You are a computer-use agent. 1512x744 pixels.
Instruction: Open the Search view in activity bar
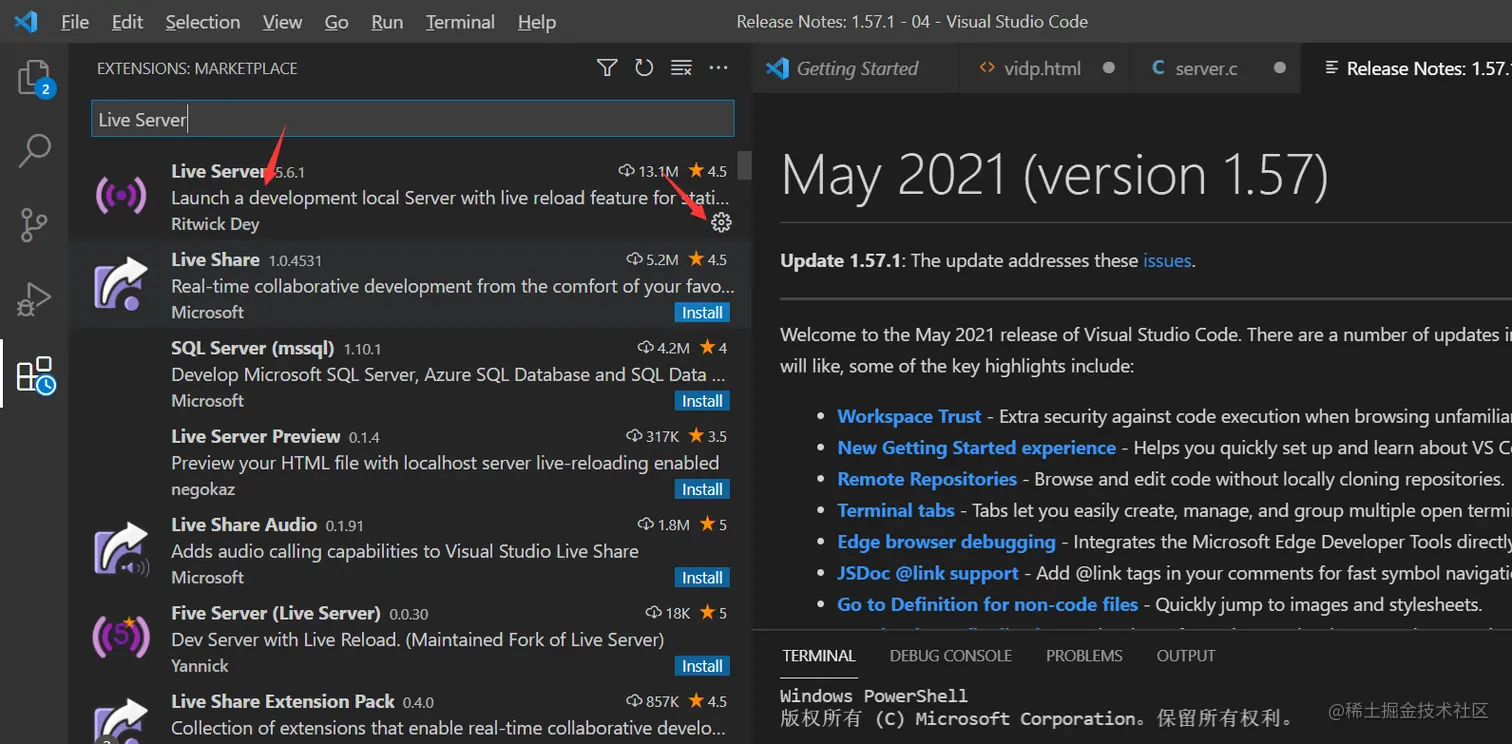tap(34, 151)
